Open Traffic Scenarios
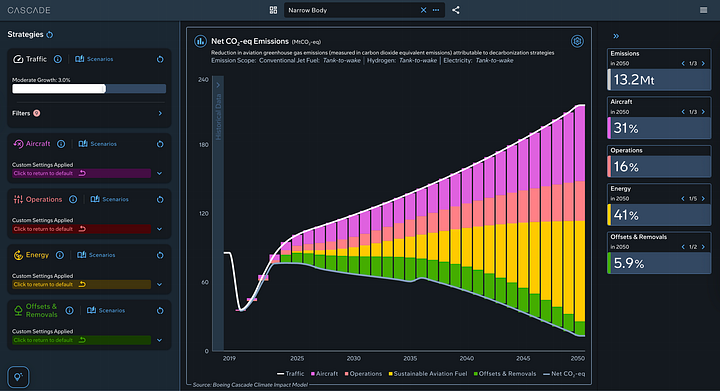The height and width of the screenshot is (391, 720). [x=94, y=59]
